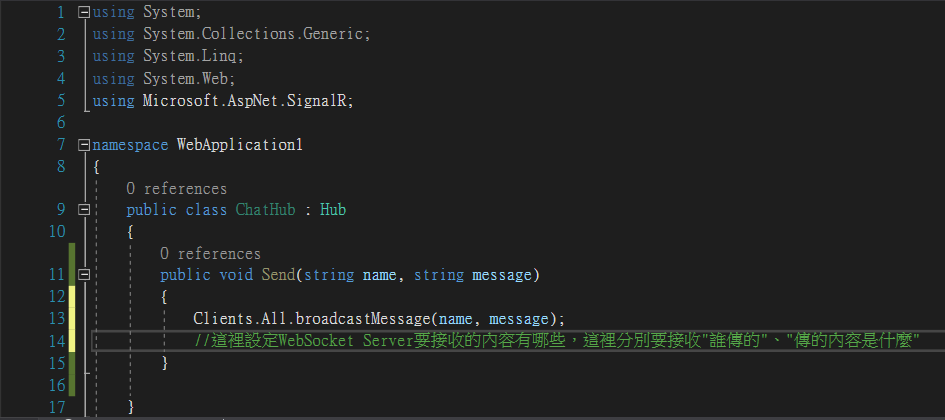Click the Send method name
Viewport: 945px width, 420px height.
click(x=278, y=275)
